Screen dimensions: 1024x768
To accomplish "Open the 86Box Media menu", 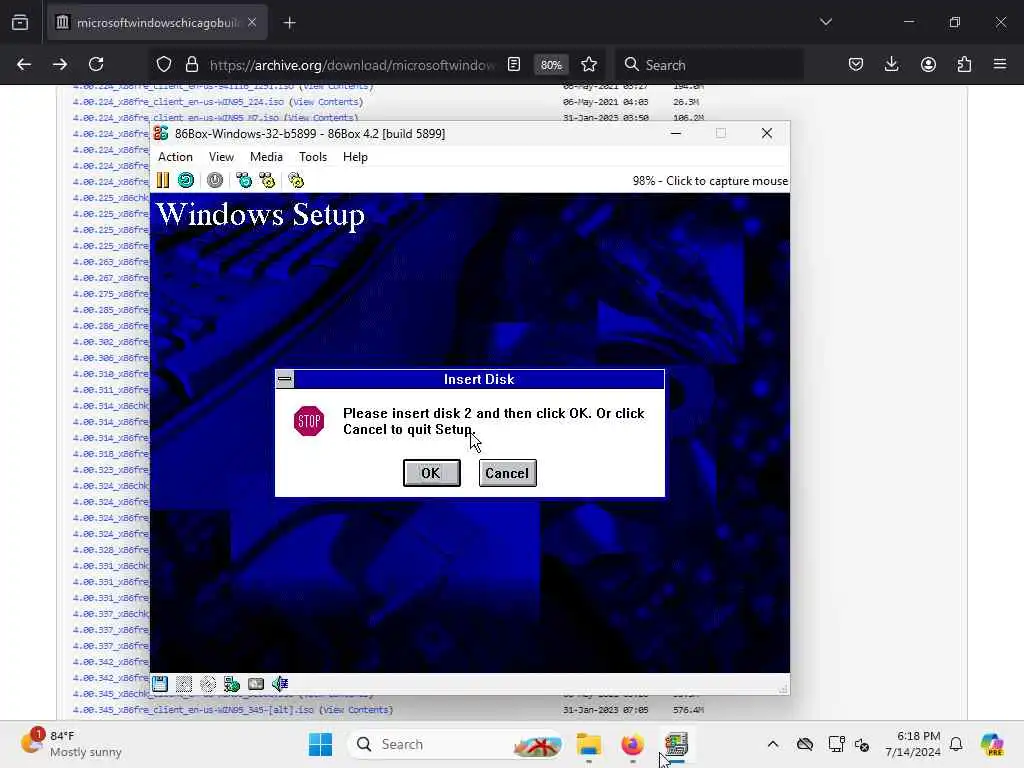I will click(x=266, y=157).
